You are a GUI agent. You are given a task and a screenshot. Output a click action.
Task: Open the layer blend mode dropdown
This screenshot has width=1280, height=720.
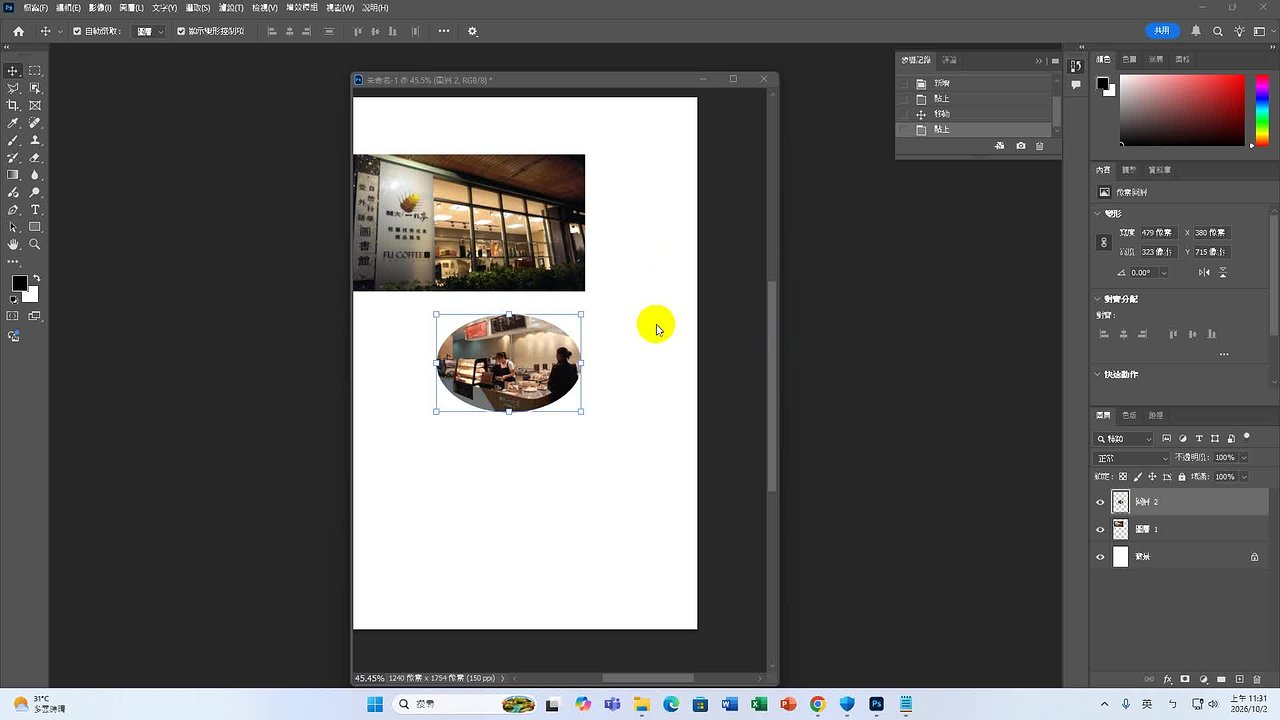pyautogui.click(x=1132, y=458)
